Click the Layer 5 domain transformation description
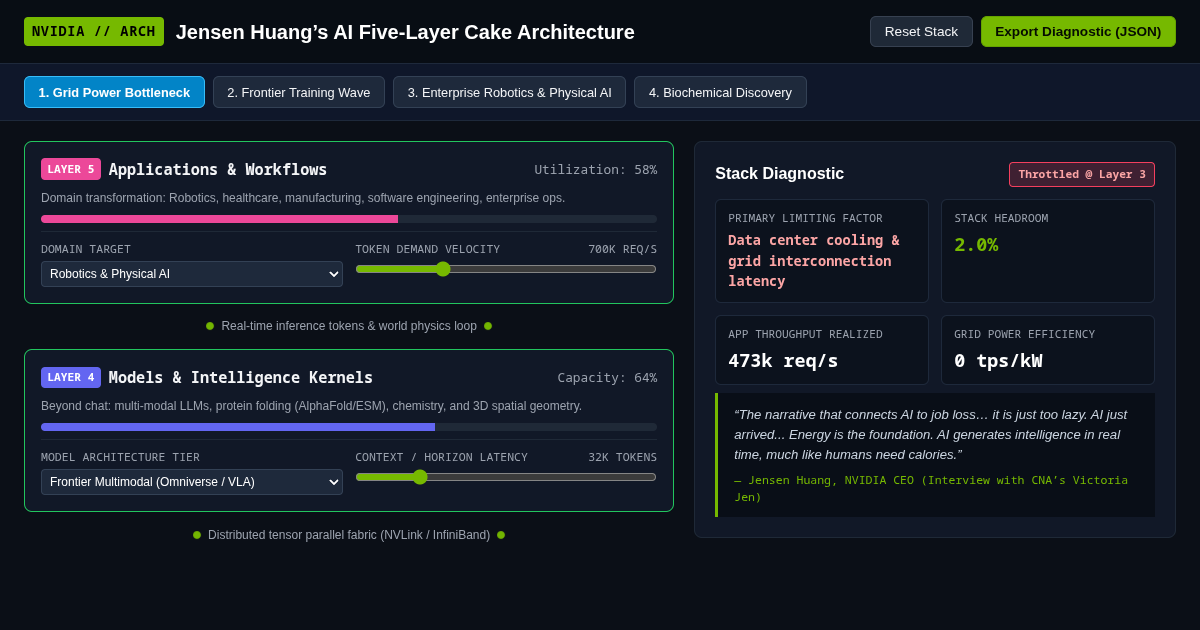The width and height of the screenshot is (1200, 630). pos(303,198)
